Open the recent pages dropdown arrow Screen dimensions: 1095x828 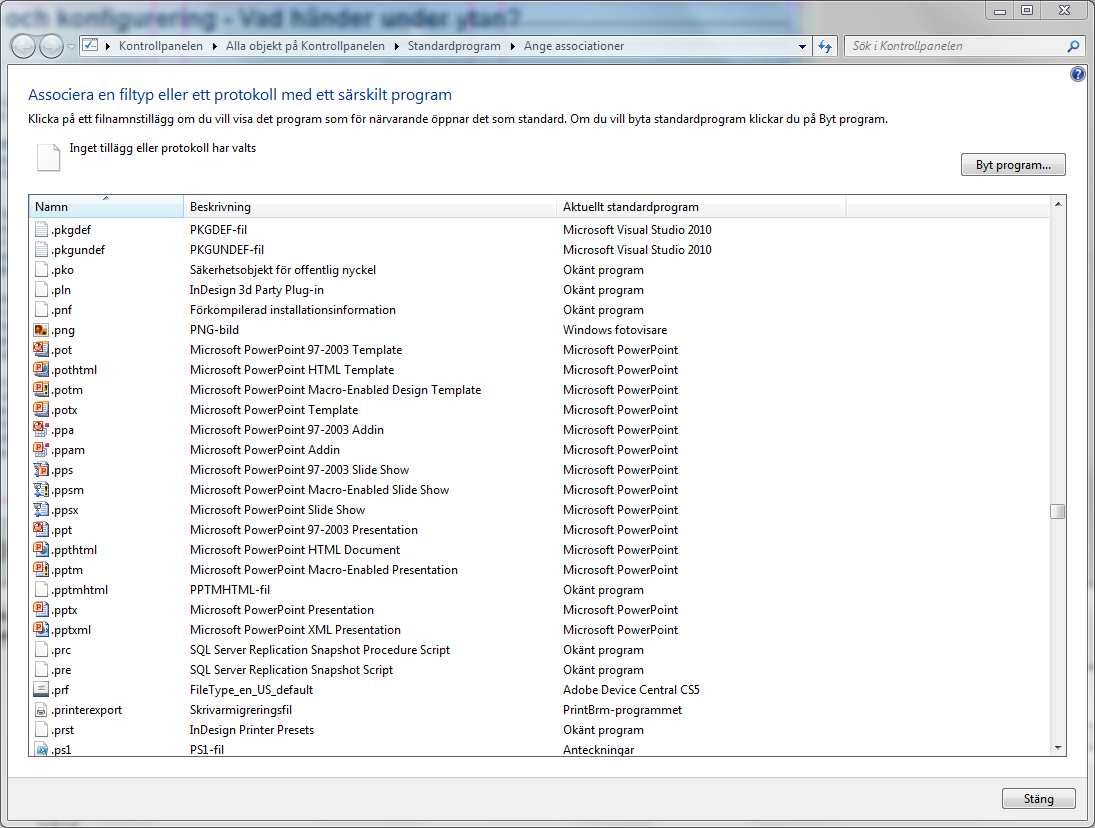point(71,47)
